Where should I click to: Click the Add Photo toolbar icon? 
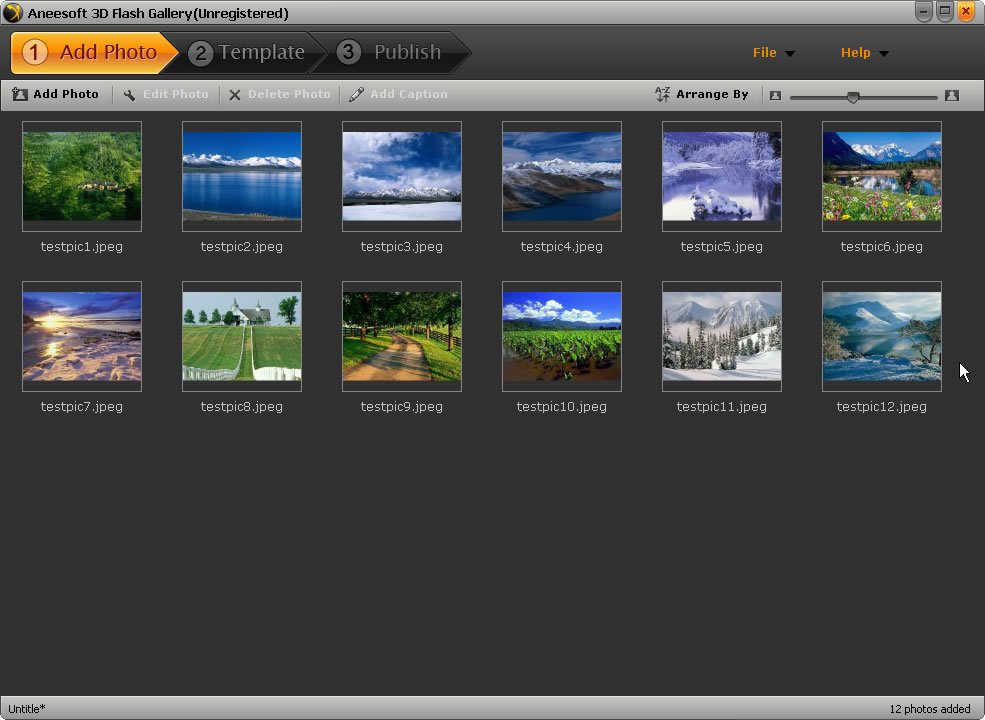[x=20, y=95]
